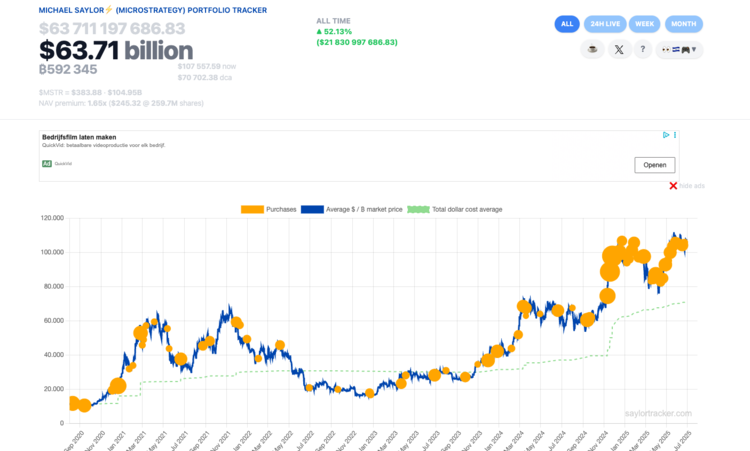Select the ALL time range tab

(567, 24)
